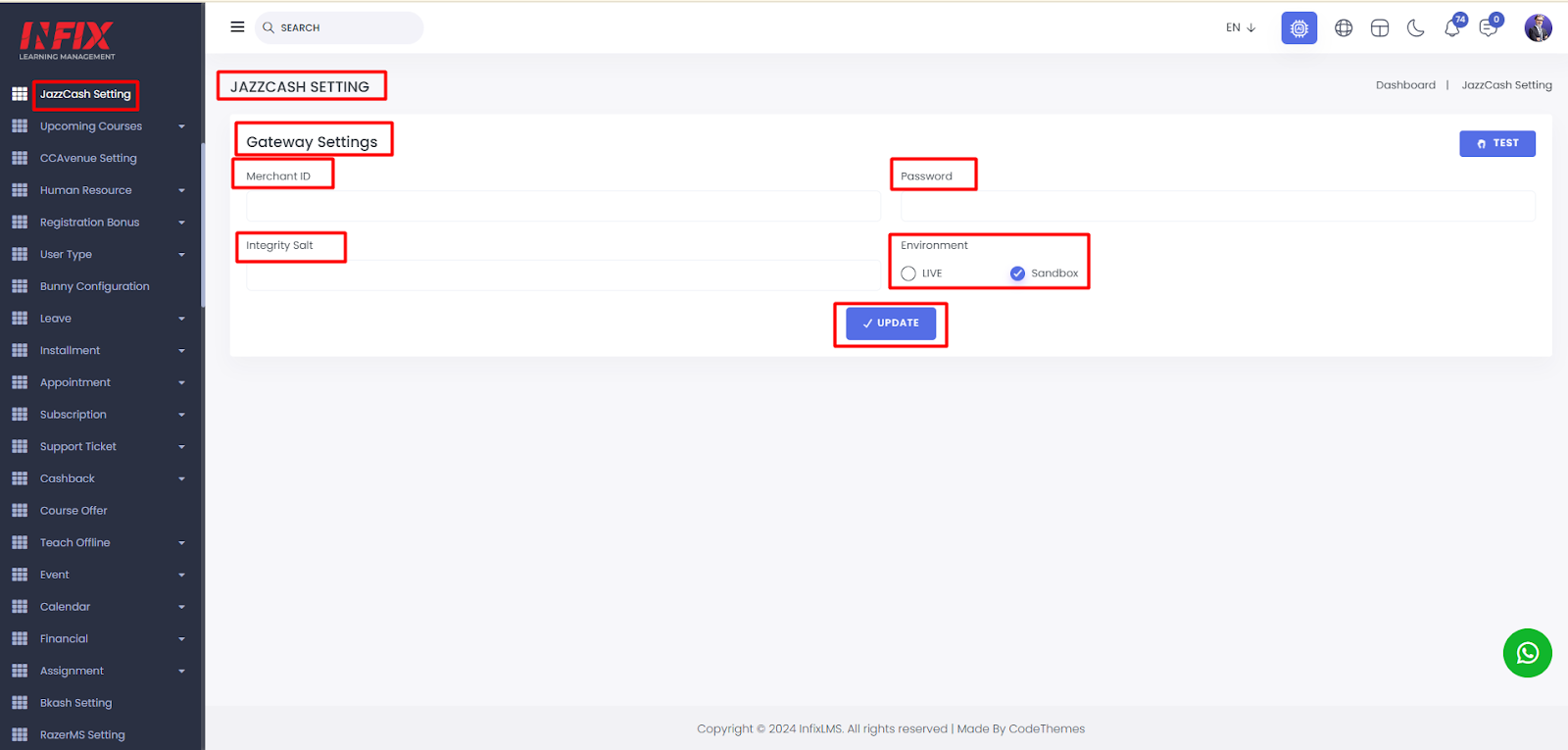Open the Event menu label

(x=55, y=575)
